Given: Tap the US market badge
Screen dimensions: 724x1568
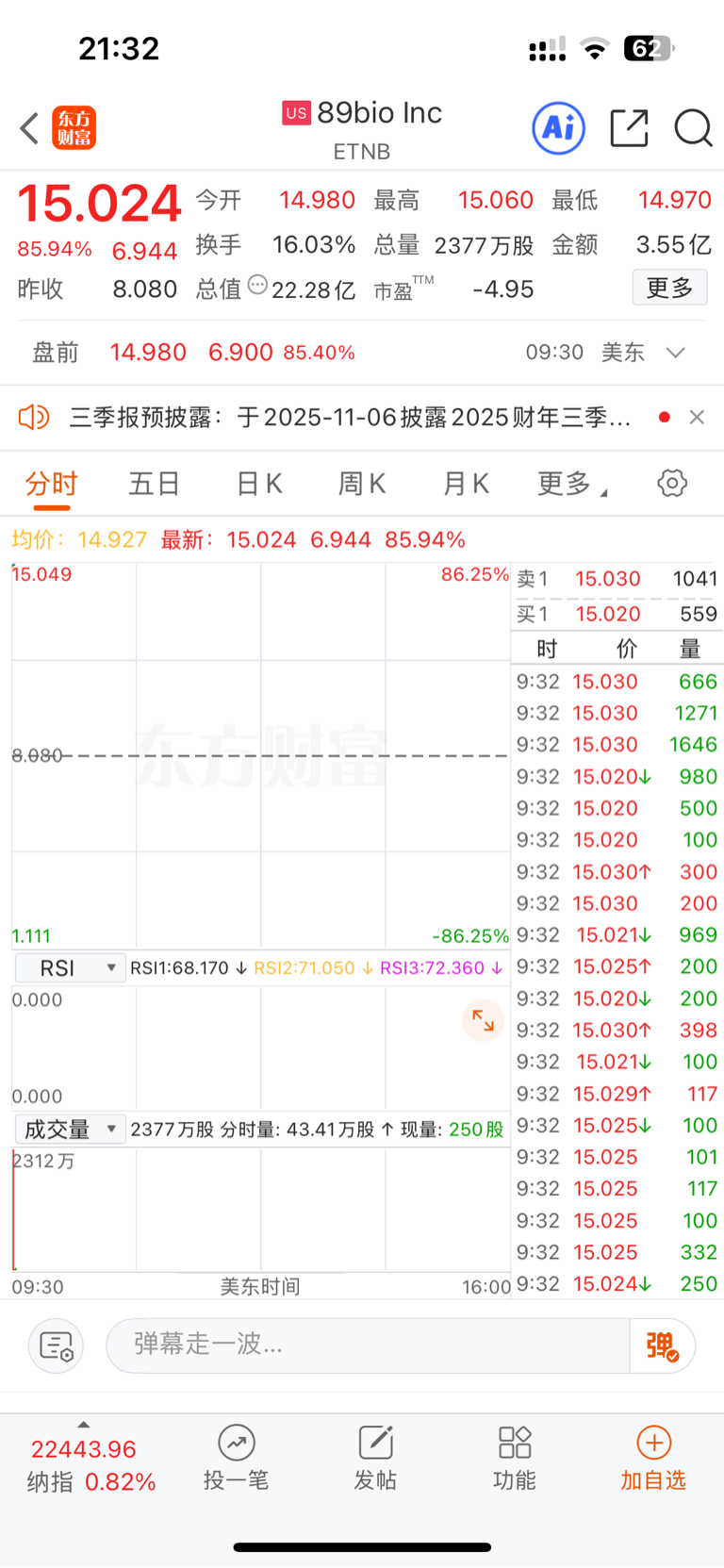Looking at the screenshot, I should coord(296,113).
